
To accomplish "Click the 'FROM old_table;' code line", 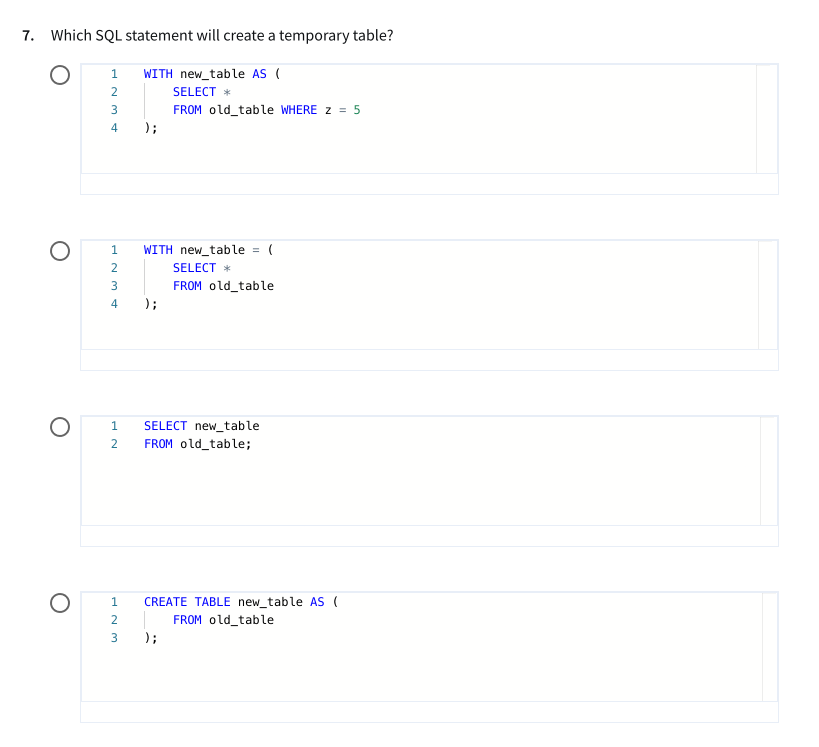I will tap(197, 444).
